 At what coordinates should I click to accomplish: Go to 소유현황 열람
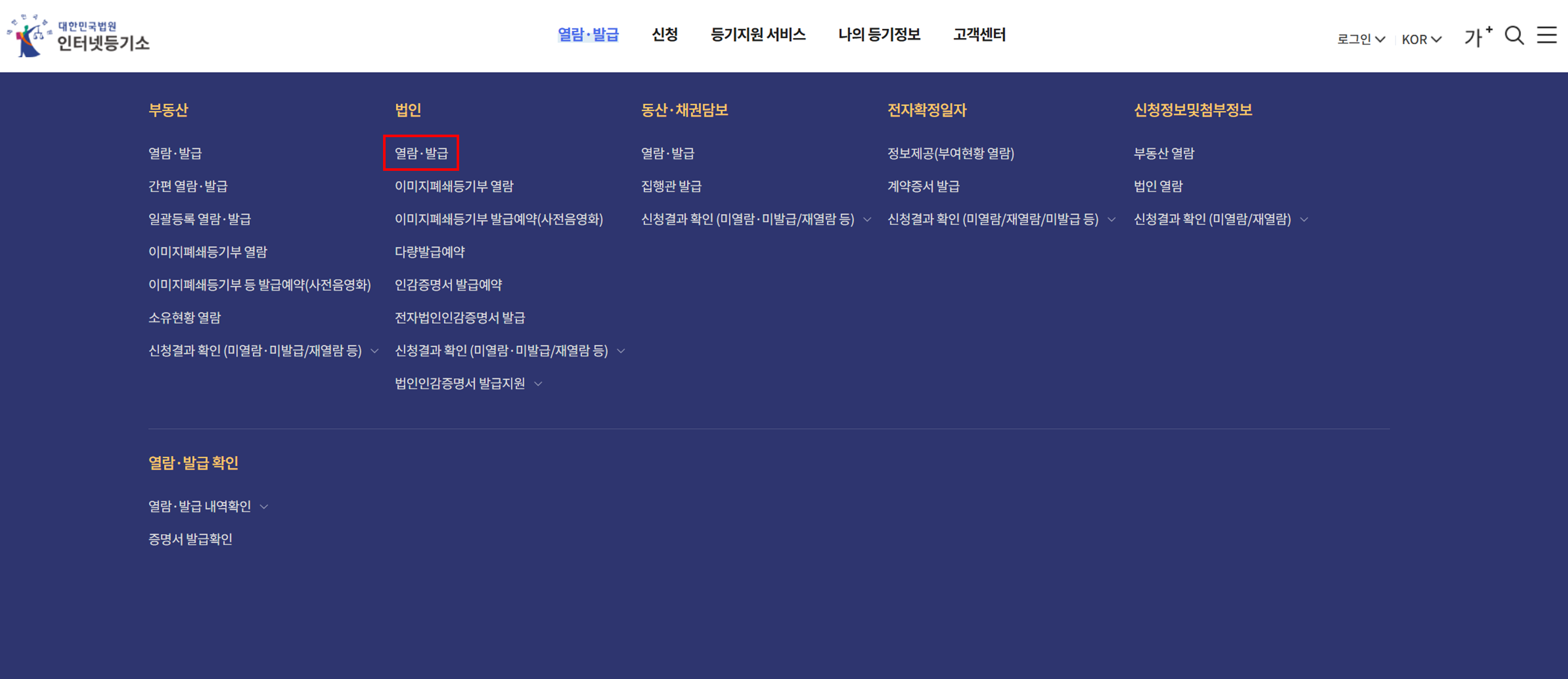pyautogui.click(x=185, y=317)
